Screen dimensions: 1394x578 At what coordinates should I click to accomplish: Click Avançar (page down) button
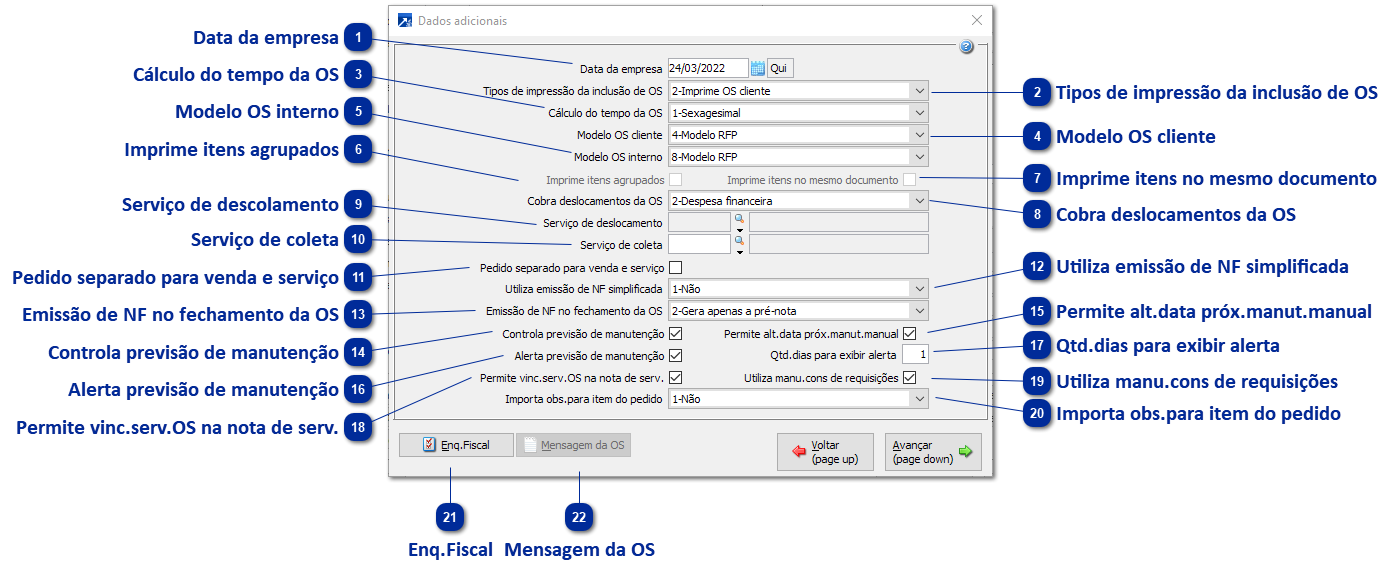(x=933, y=452)
